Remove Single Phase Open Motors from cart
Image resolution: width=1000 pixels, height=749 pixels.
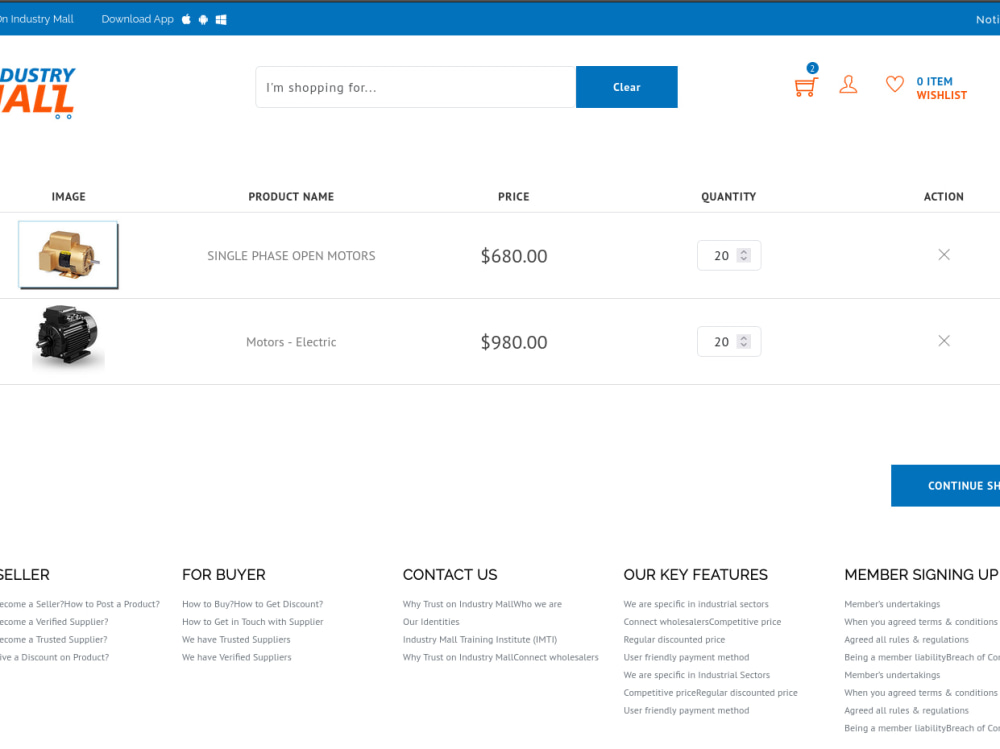[944, 255]
